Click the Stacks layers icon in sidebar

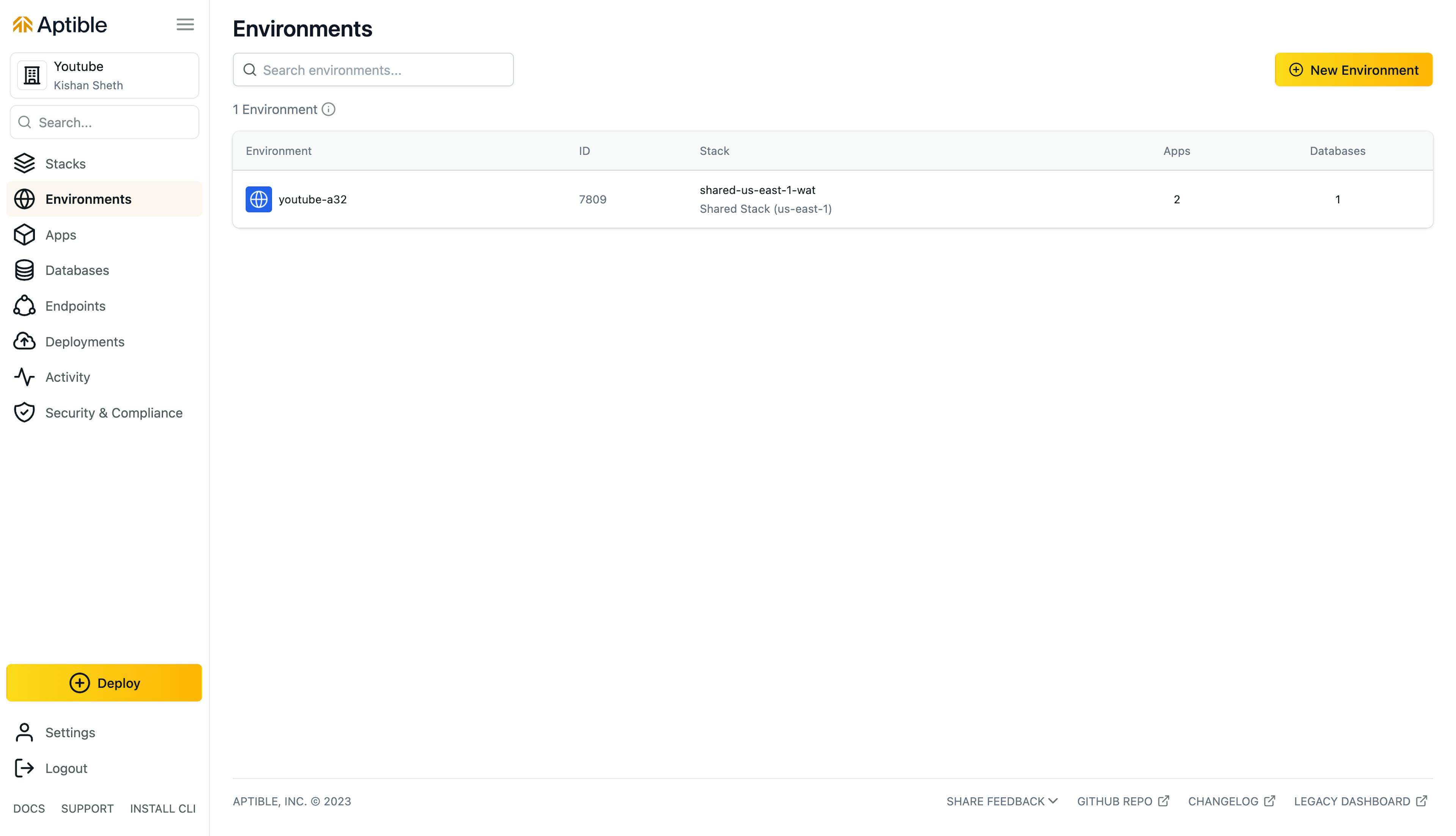(x=24, y=164)
